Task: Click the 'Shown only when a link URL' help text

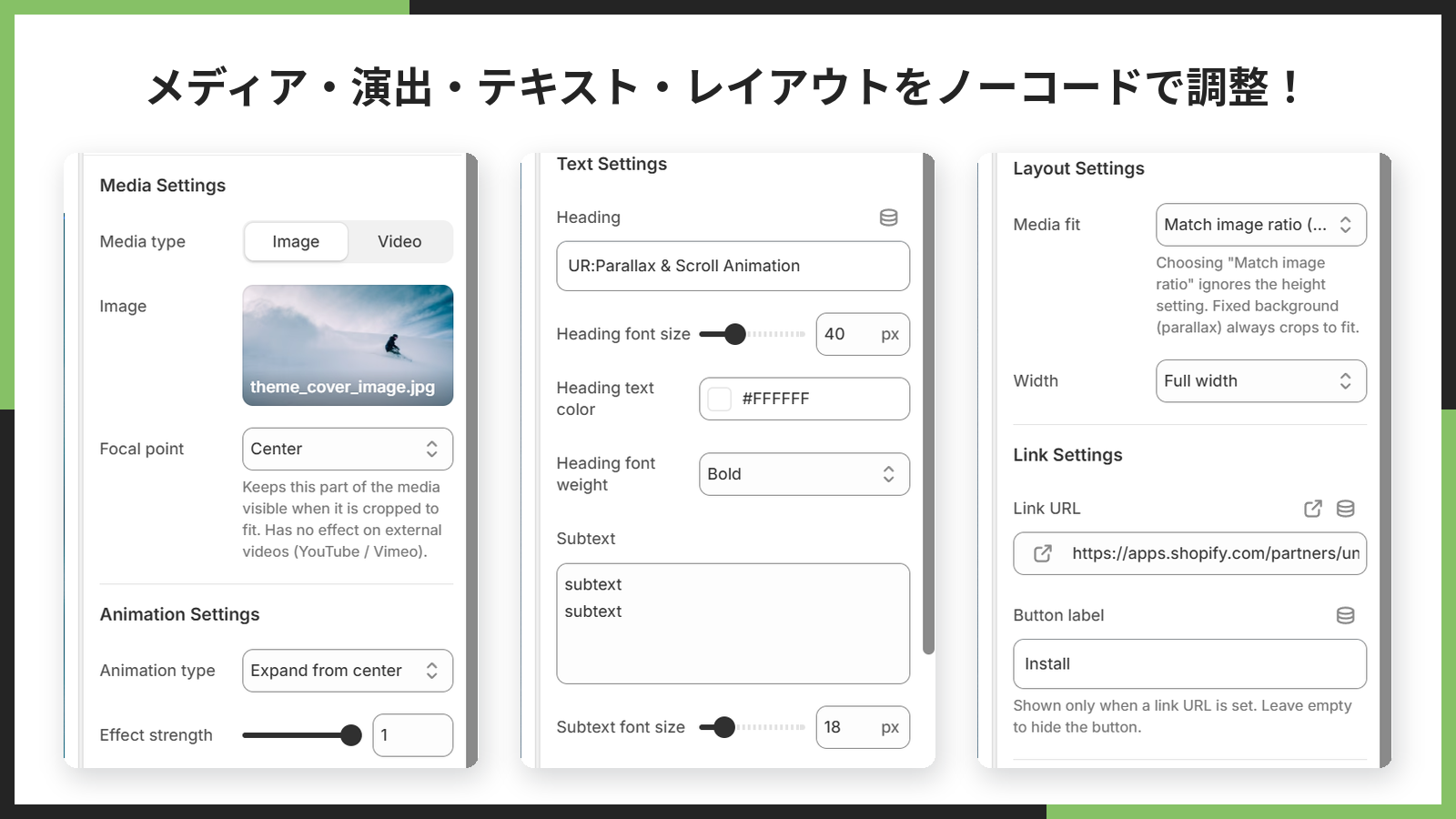Action: click(x=1183, y=716)
